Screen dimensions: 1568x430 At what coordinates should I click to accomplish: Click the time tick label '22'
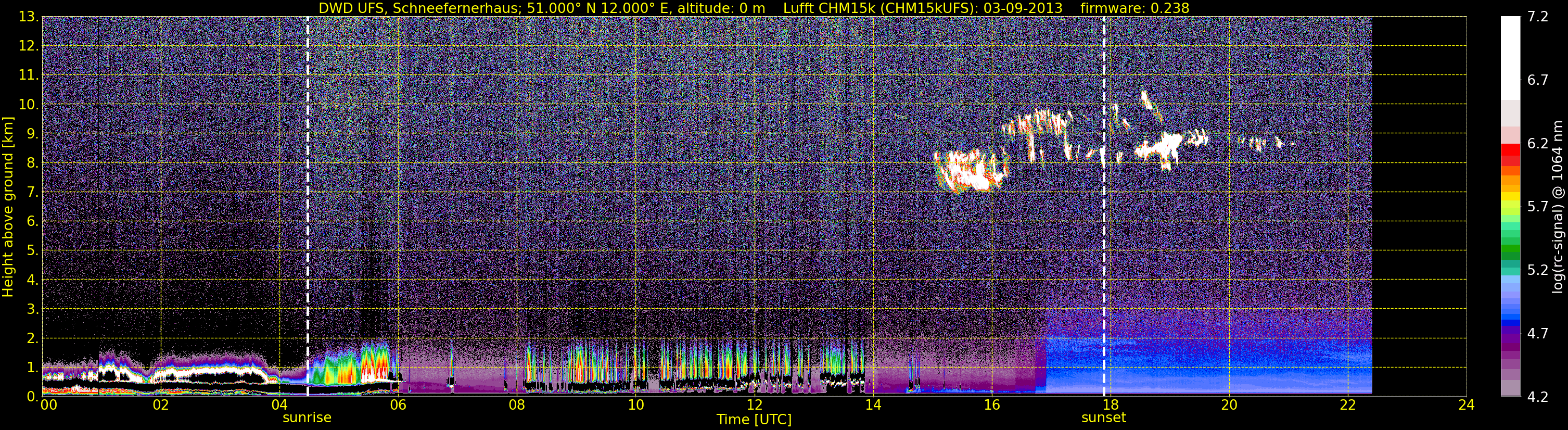[1348, 405]
